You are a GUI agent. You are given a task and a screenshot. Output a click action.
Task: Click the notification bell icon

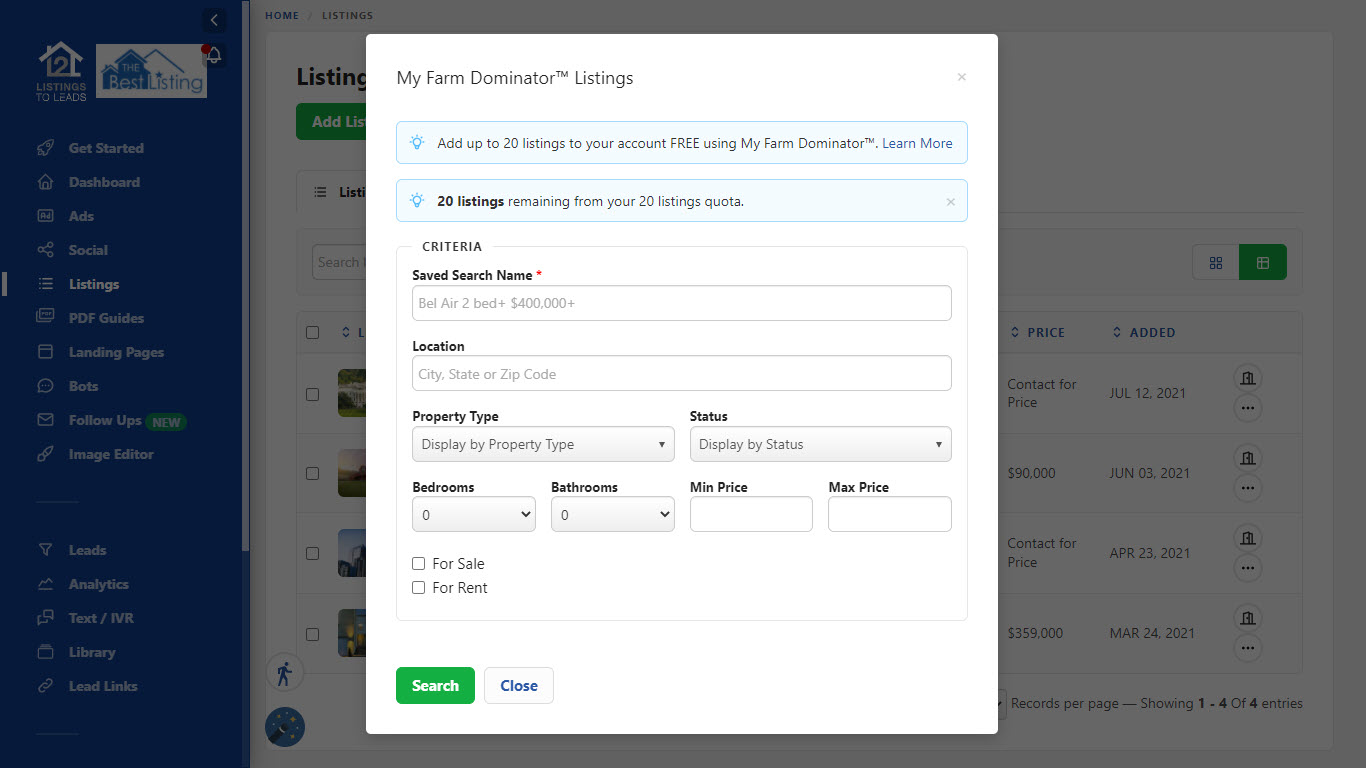(213, 56)
